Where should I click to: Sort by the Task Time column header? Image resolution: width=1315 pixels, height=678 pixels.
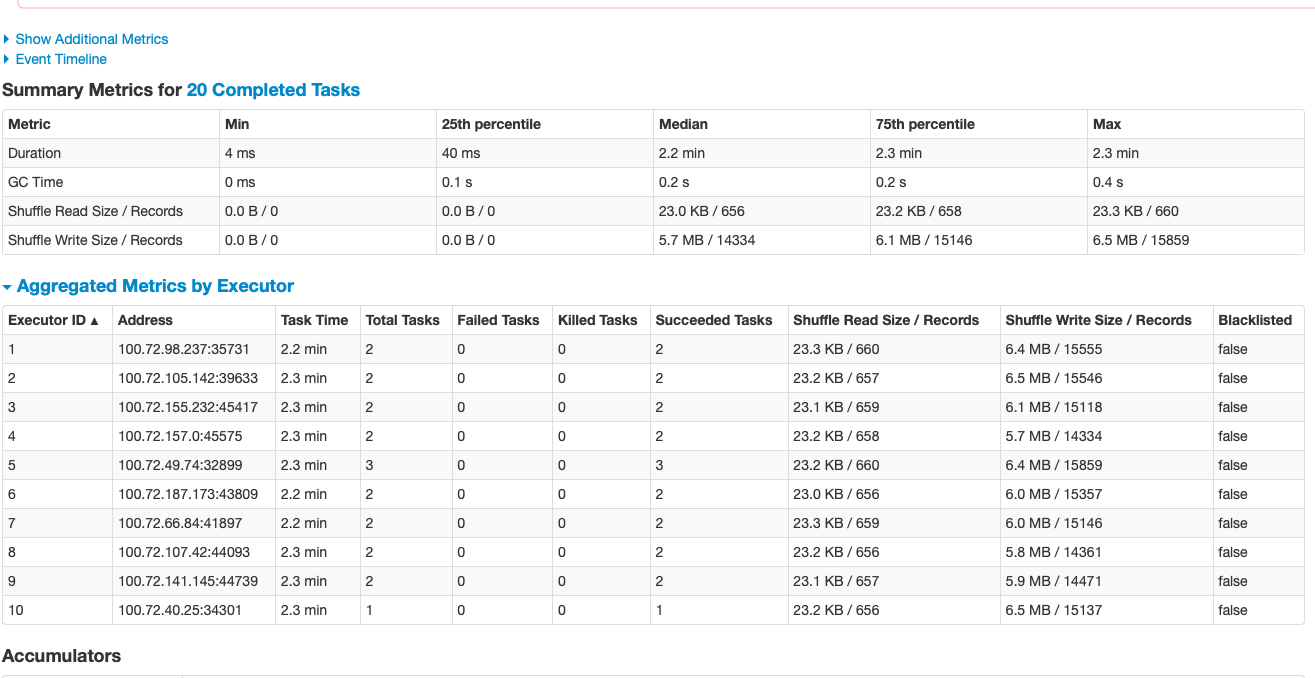[x=314, y=320]
